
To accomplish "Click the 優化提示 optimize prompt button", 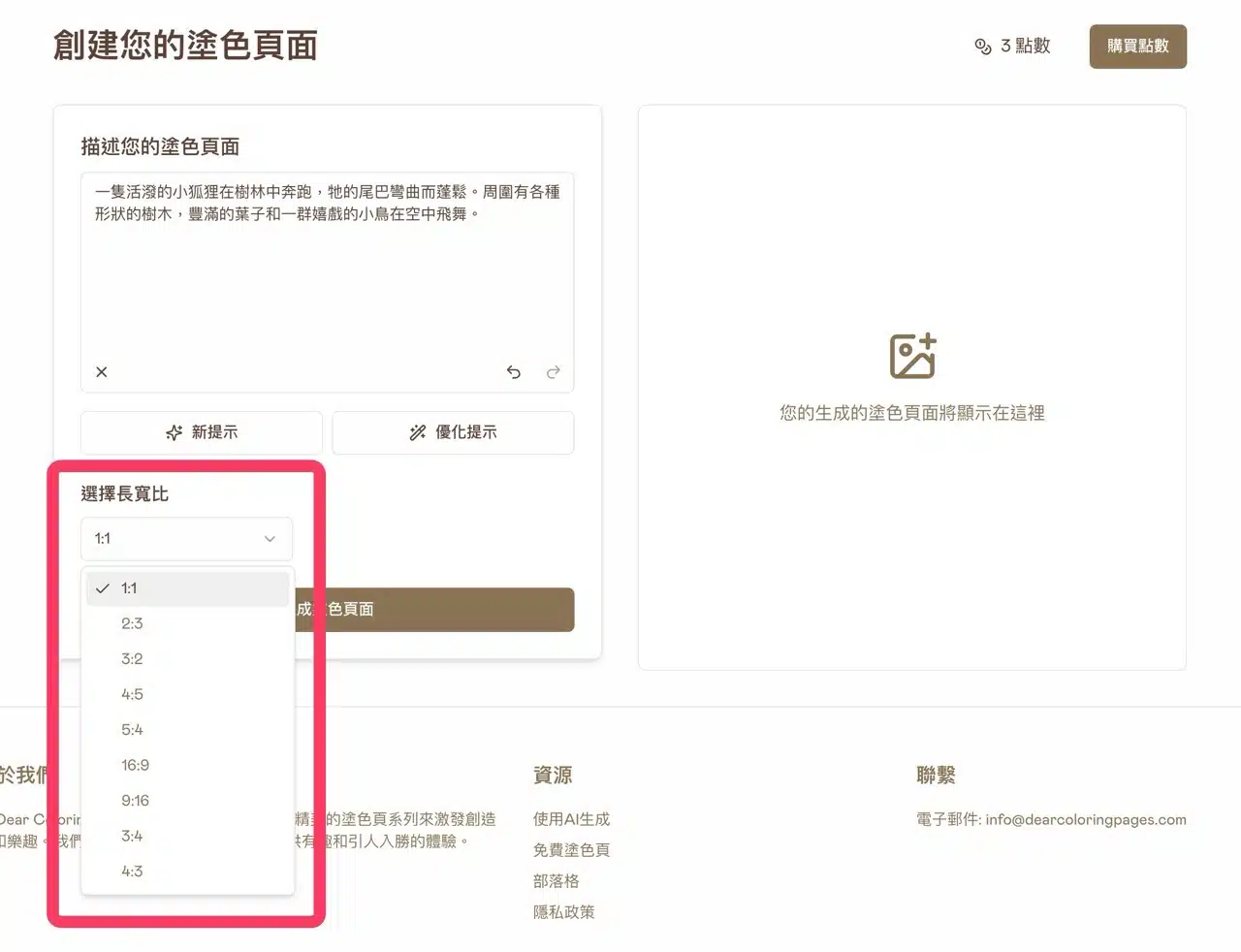I will click(x=453, y=432).
